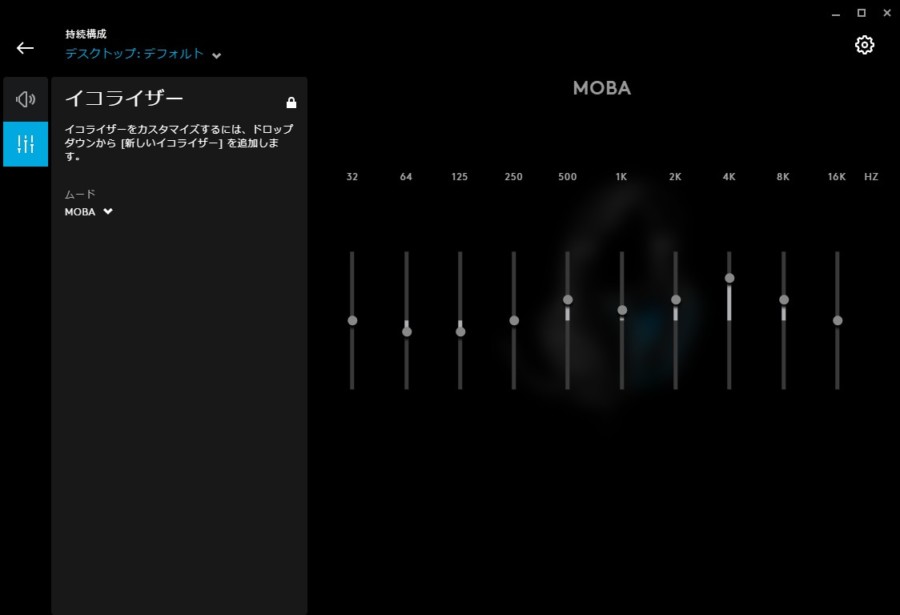Select the speaker volume sidebar icon
Screen dimensions: 900x615
pos(26,99)
